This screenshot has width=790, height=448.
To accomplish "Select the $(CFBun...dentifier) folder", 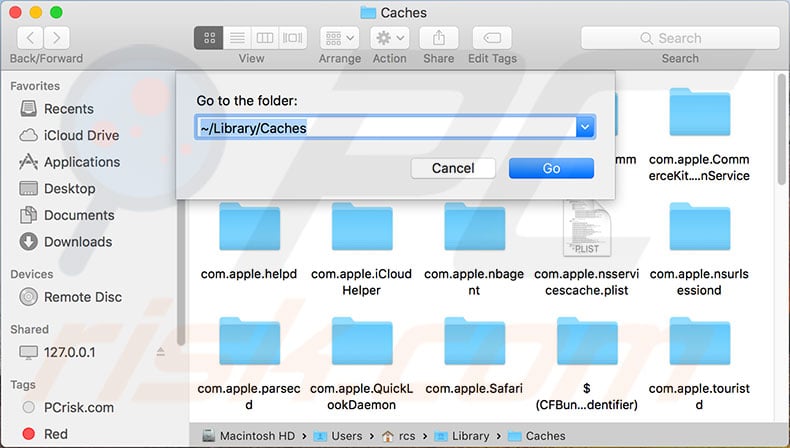I will tap(586, 364).
